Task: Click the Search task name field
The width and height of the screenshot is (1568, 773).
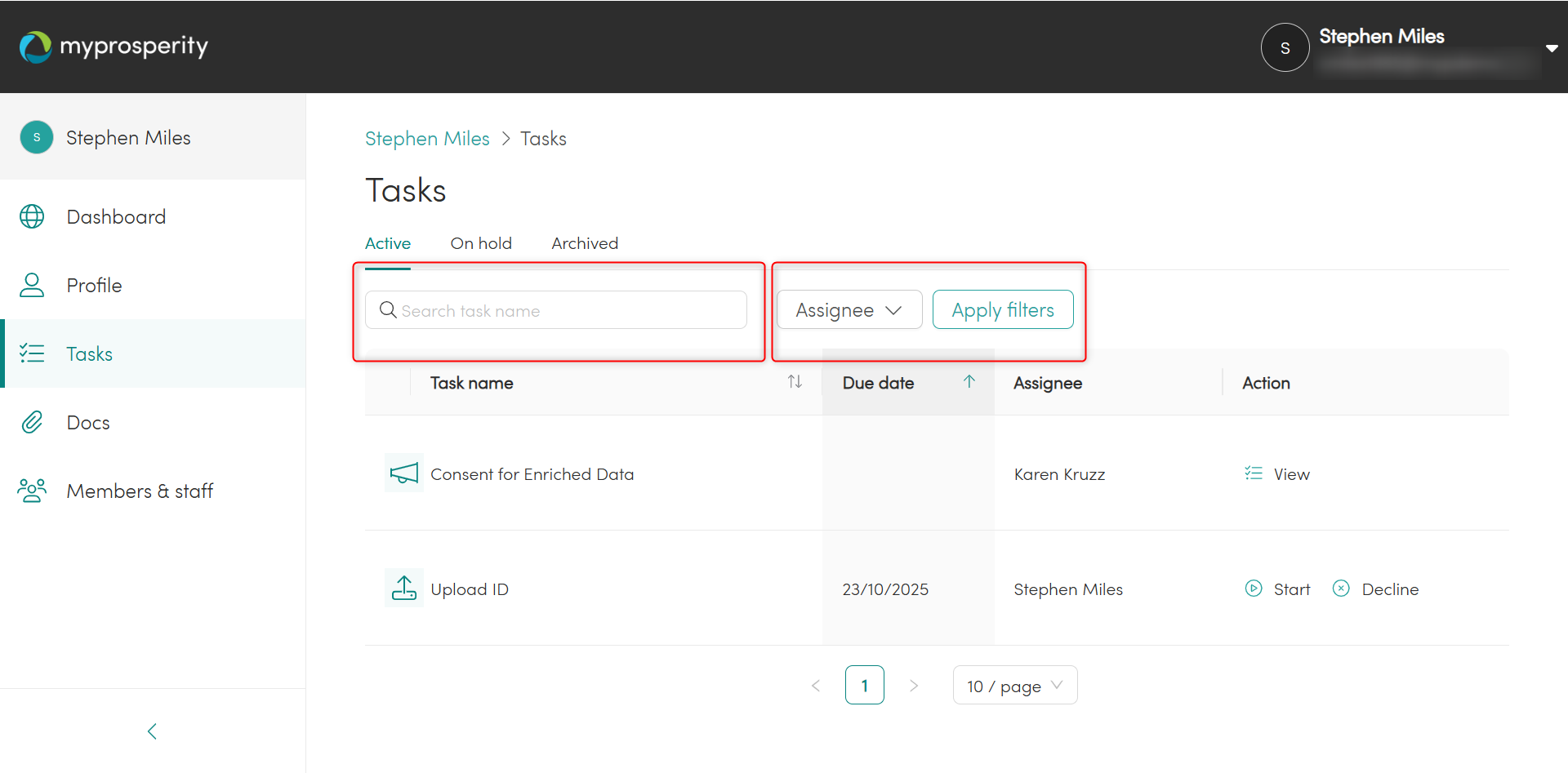Action: tap(556, 310)
